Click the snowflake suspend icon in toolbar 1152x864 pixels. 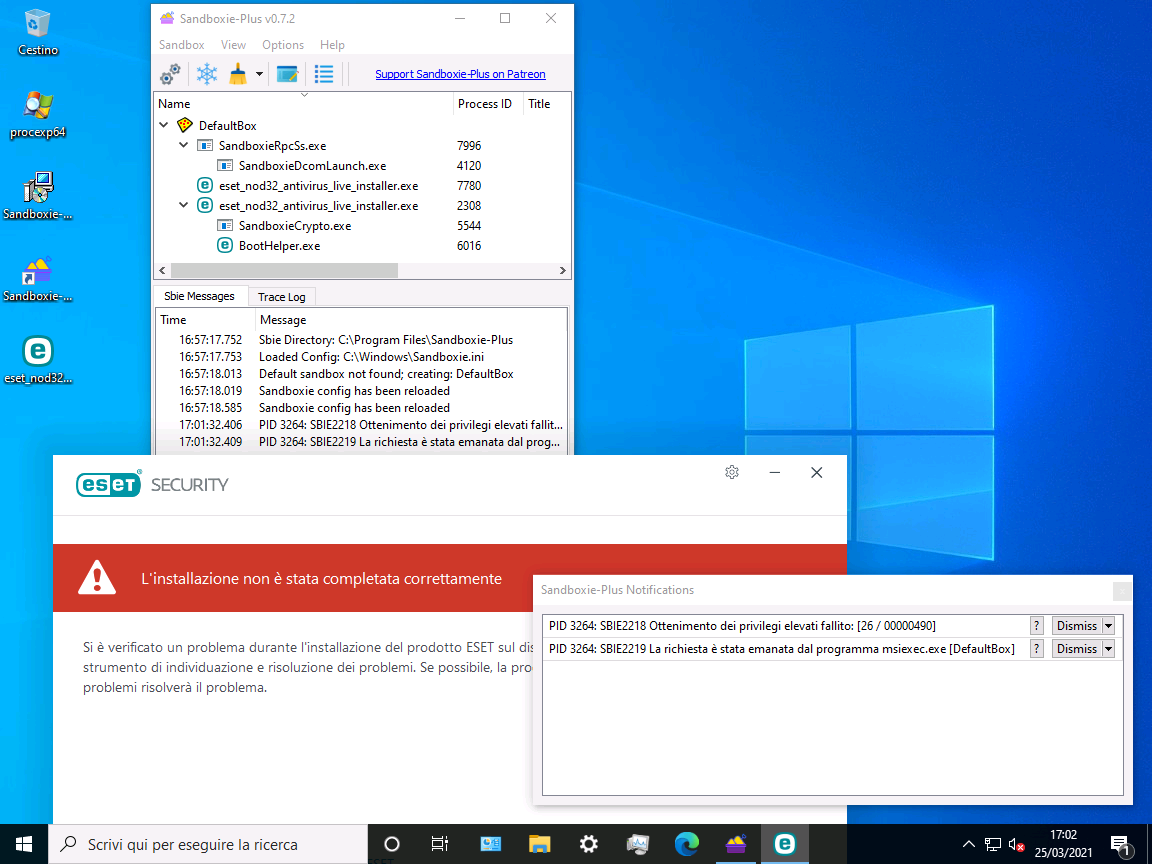pos(207,73)
